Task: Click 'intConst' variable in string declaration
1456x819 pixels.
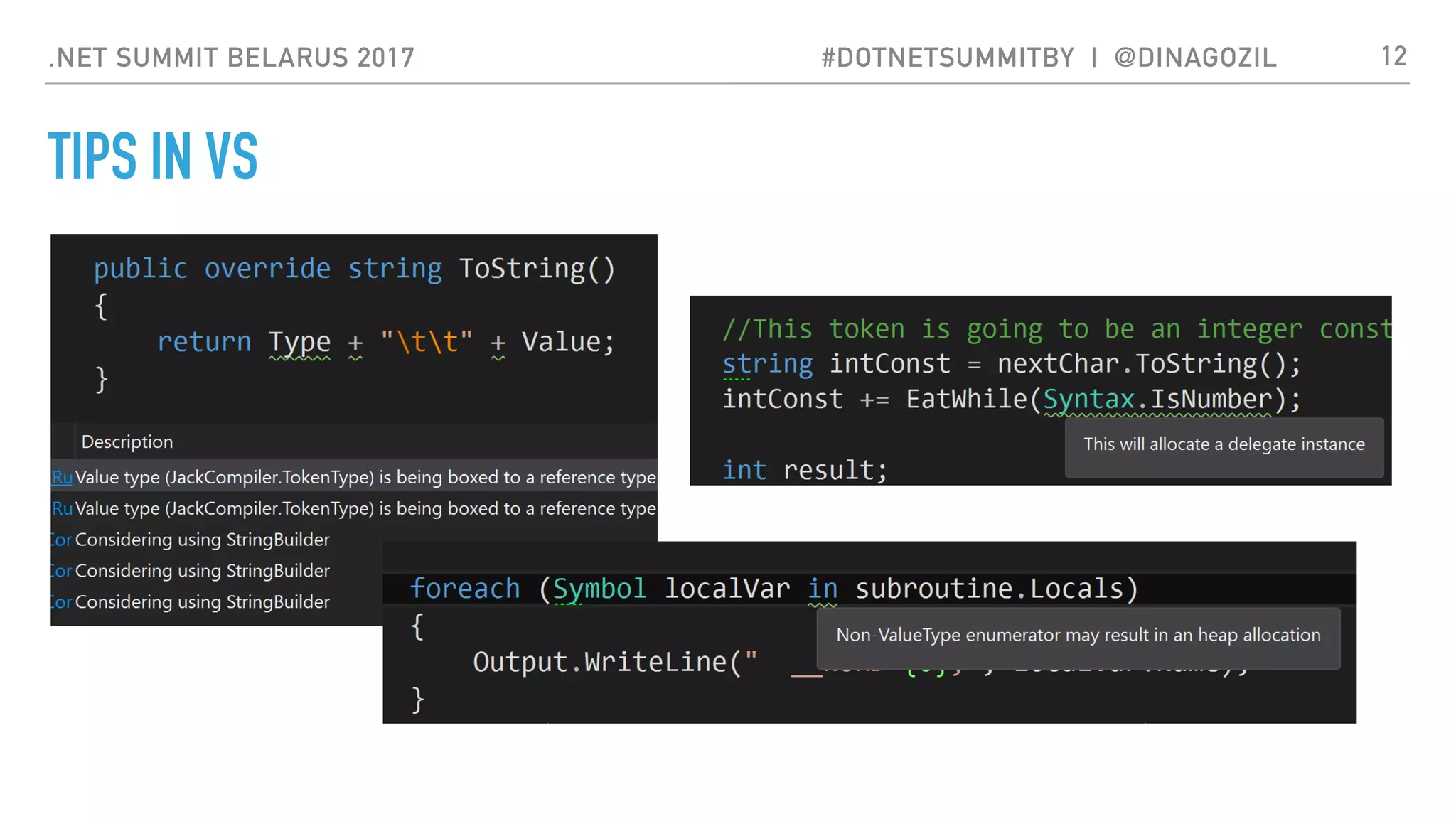Action: tap(889, 364)
